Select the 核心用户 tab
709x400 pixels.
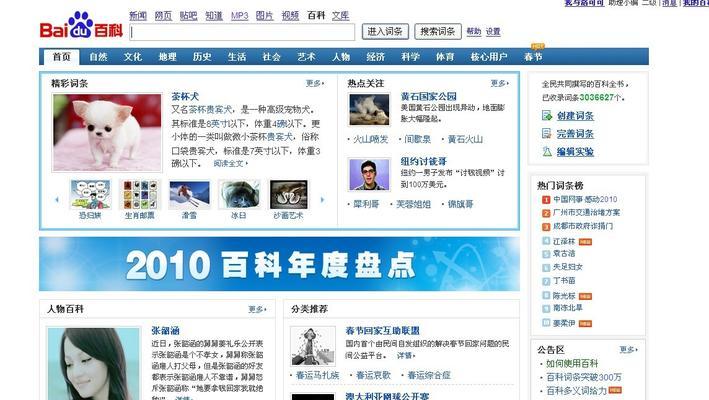[489, 57]
